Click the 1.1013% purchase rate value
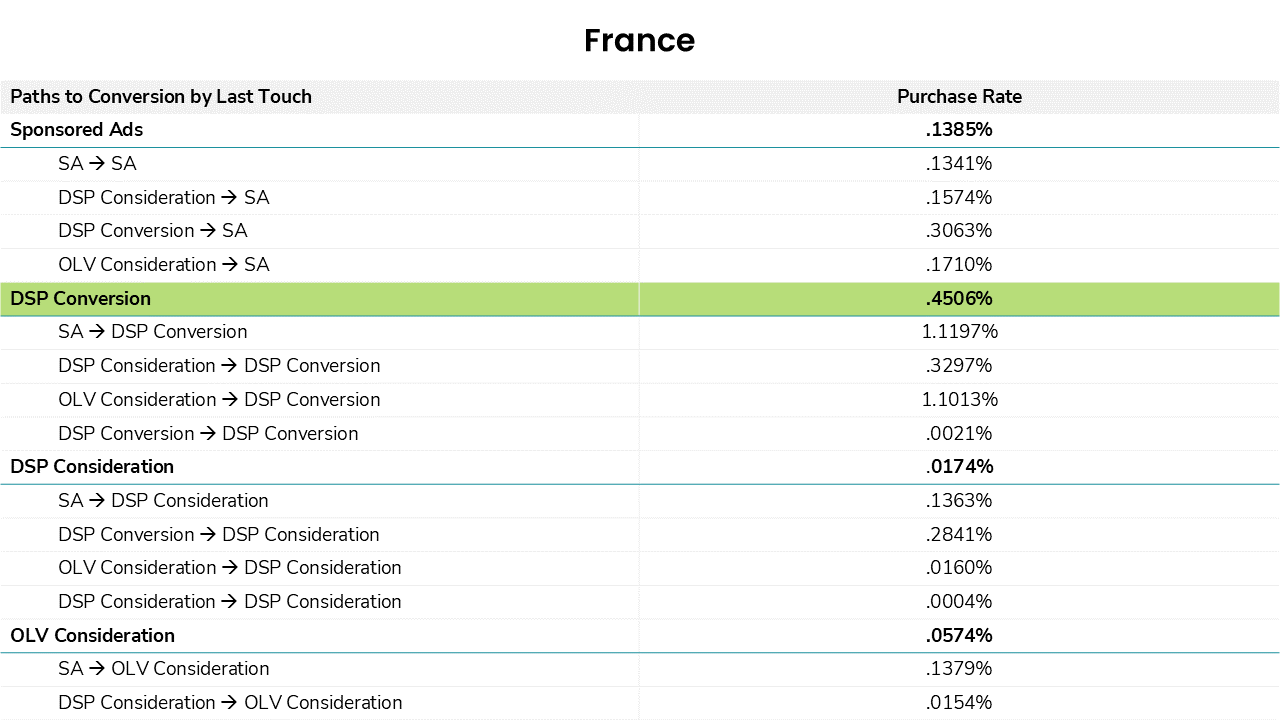The height and width of the screenshot is (720, 1280). pyautogui.click(x=959, y=400)
